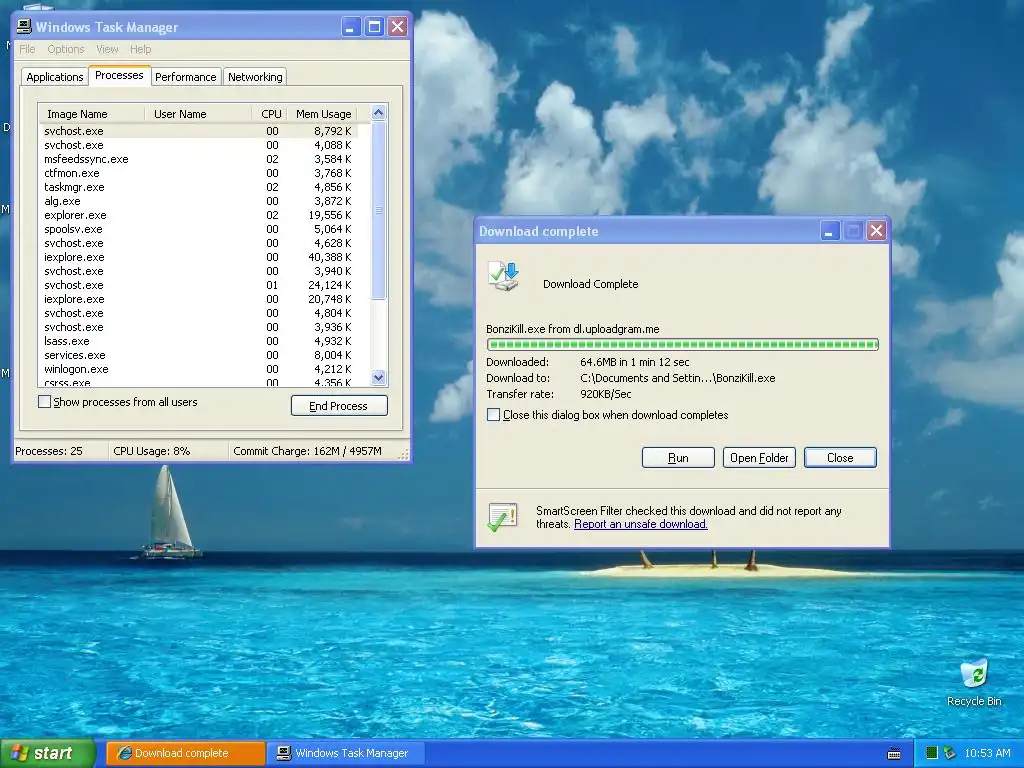Select the services.exe process row
Screen dimensions: 1024x768
click(199, 355)
